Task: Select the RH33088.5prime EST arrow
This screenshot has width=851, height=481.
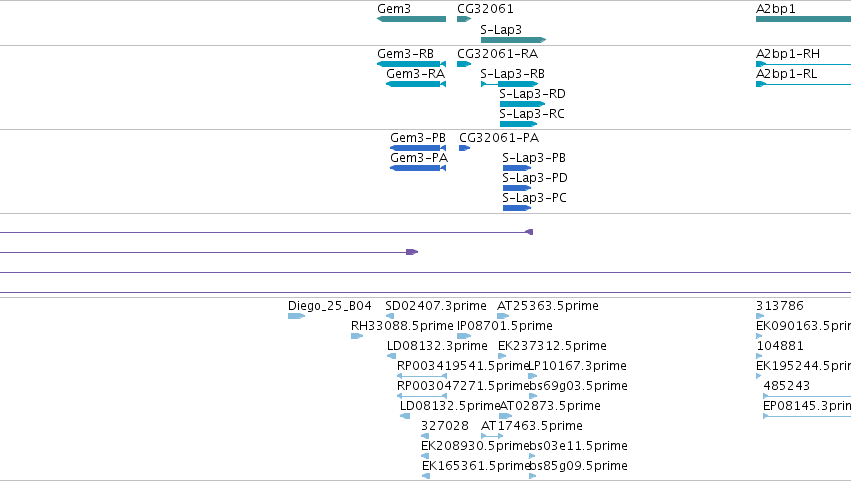Action: [x=357, y=337]
